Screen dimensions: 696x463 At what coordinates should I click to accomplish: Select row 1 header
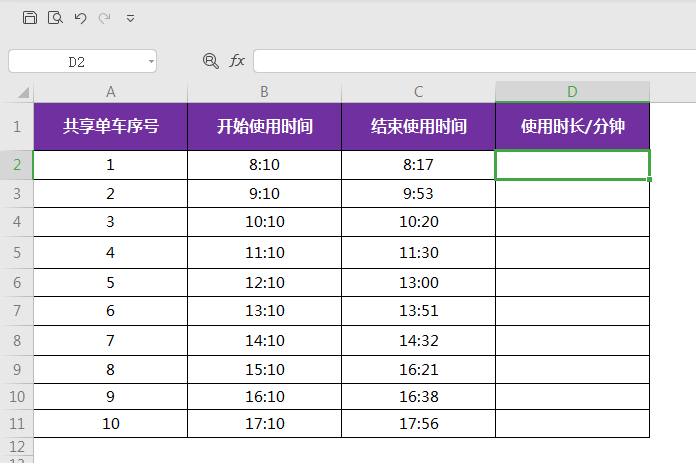click(x=16, y=127)
